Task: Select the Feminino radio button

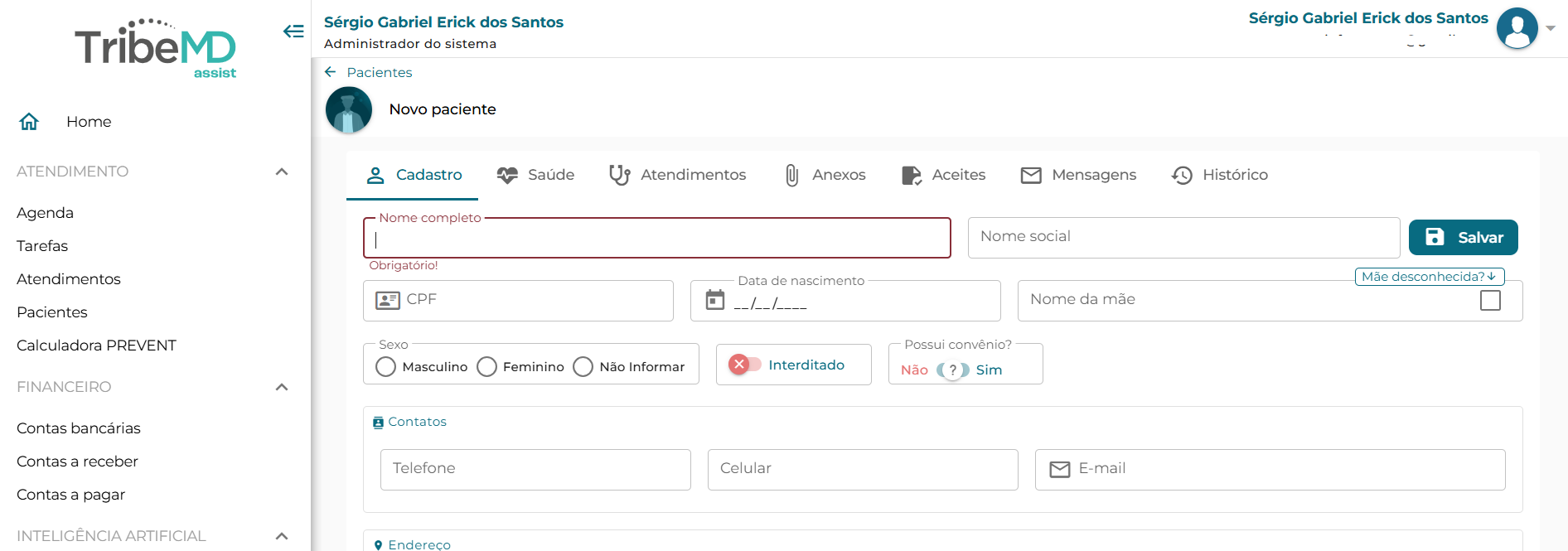Action: (x=486, y=366)
